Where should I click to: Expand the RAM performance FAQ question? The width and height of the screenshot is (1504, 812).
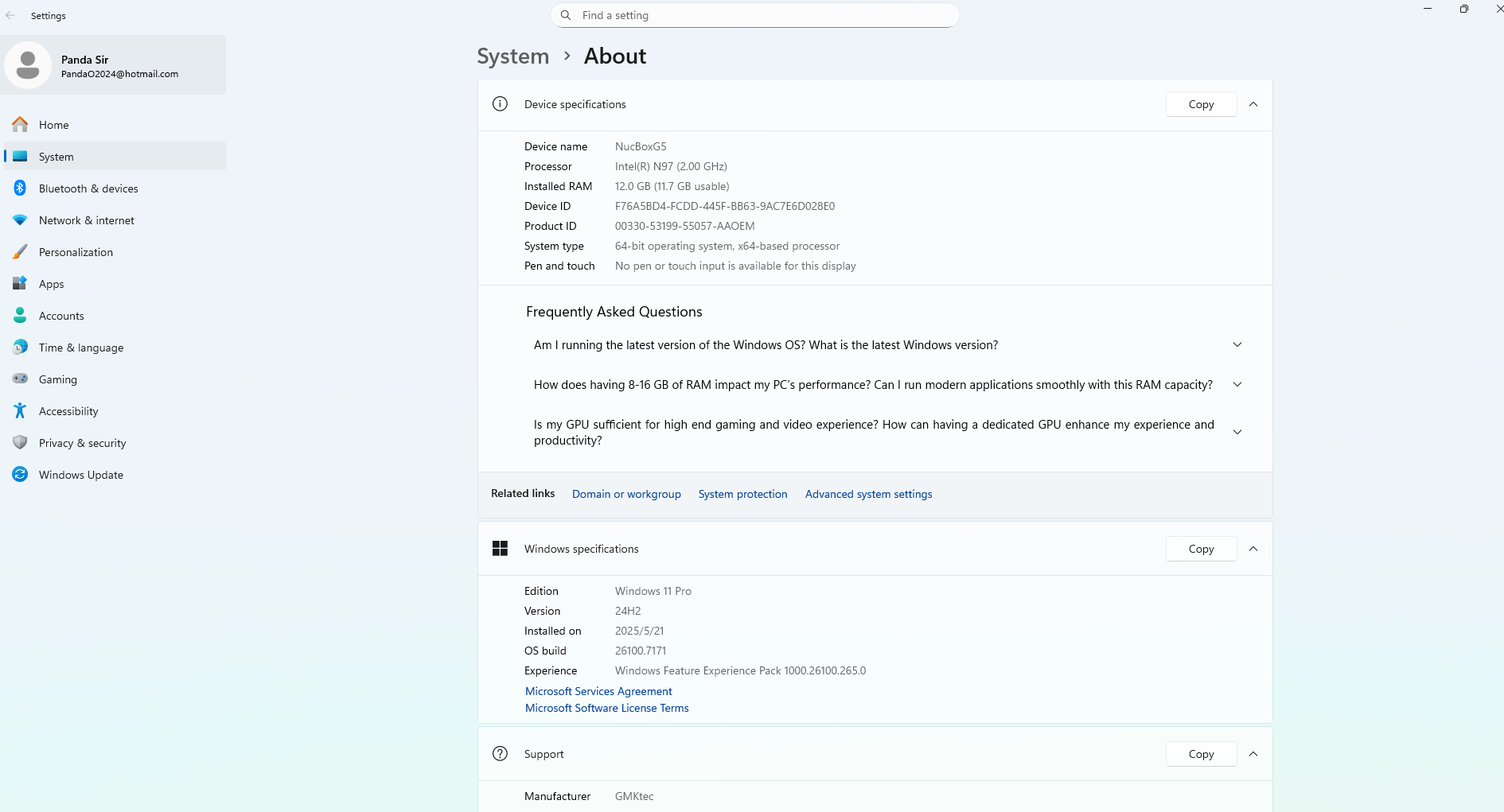click(x=1237, y=385)
